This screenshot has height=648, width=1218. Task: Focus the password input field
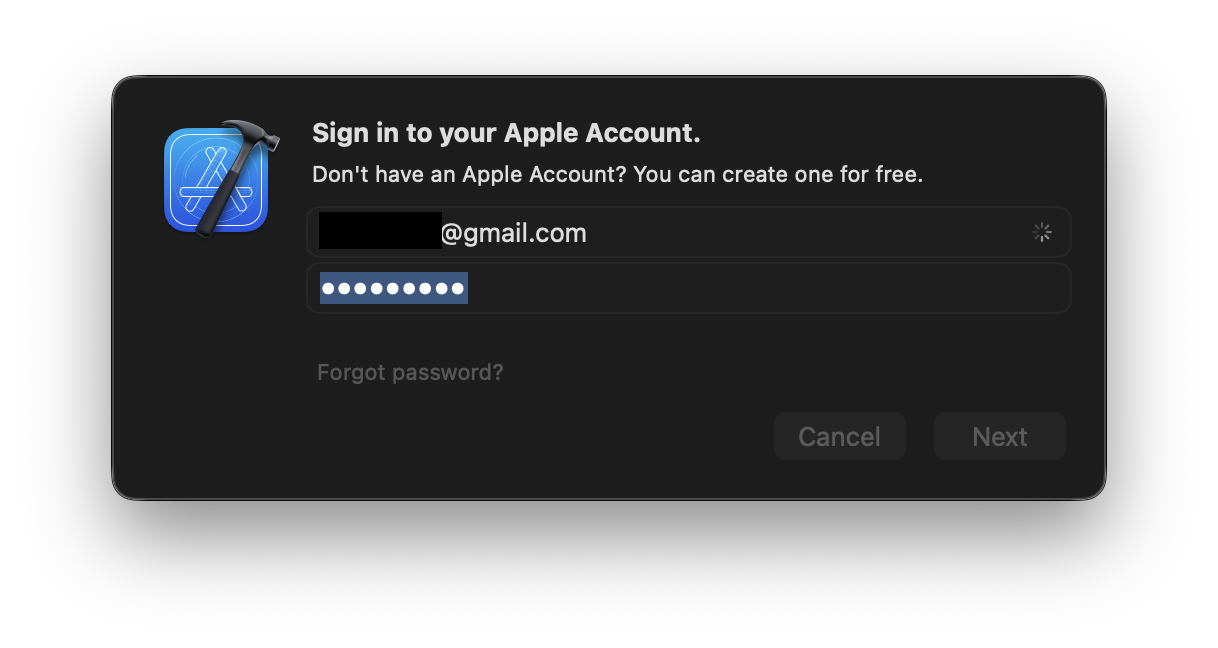(x=688, y=289)
